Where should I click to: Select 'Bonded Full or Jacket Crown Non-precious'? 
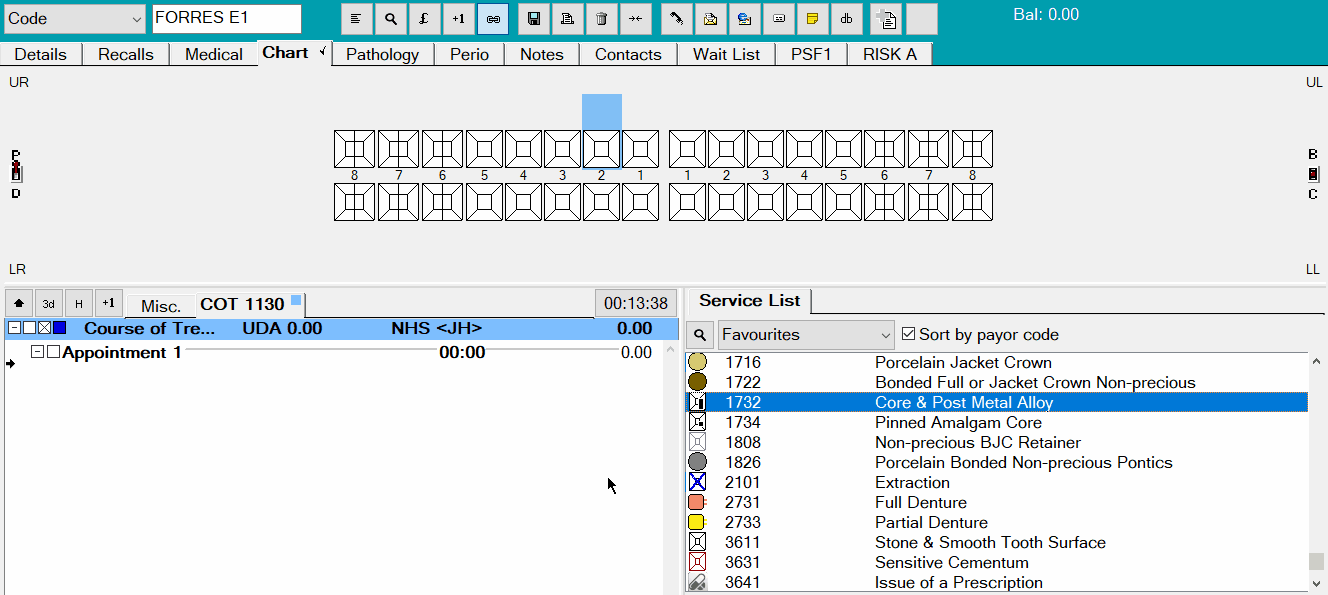click(1035, 382)
